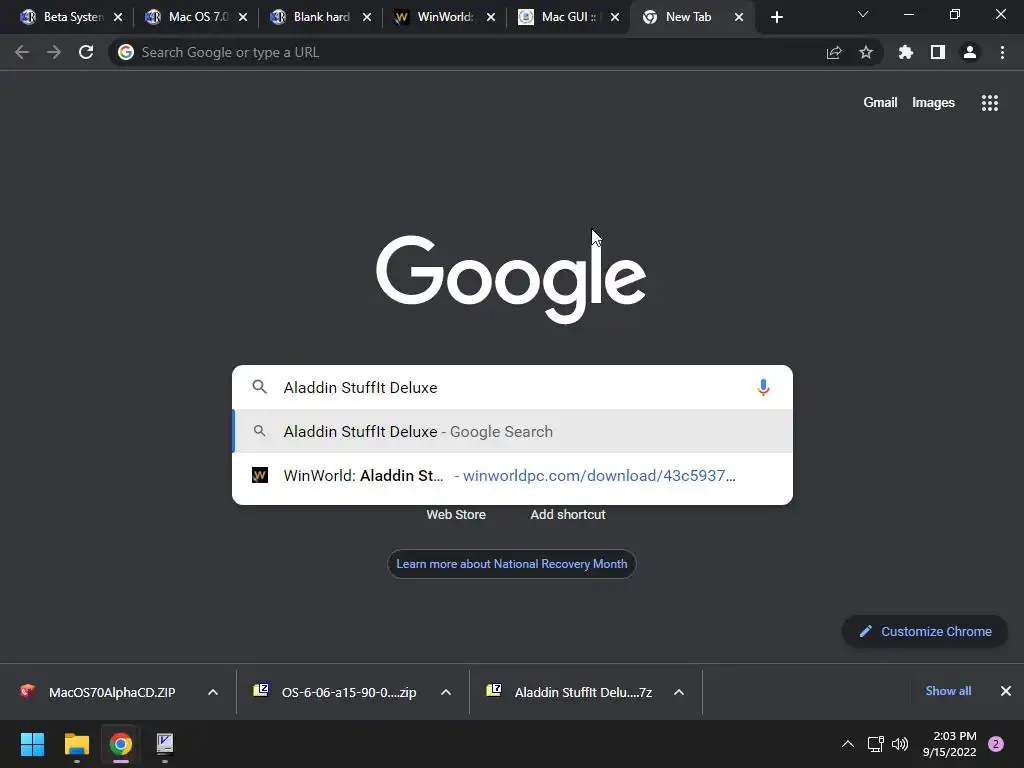
Task: Click the Chrome taskbar icon
Action: point(121,744)
